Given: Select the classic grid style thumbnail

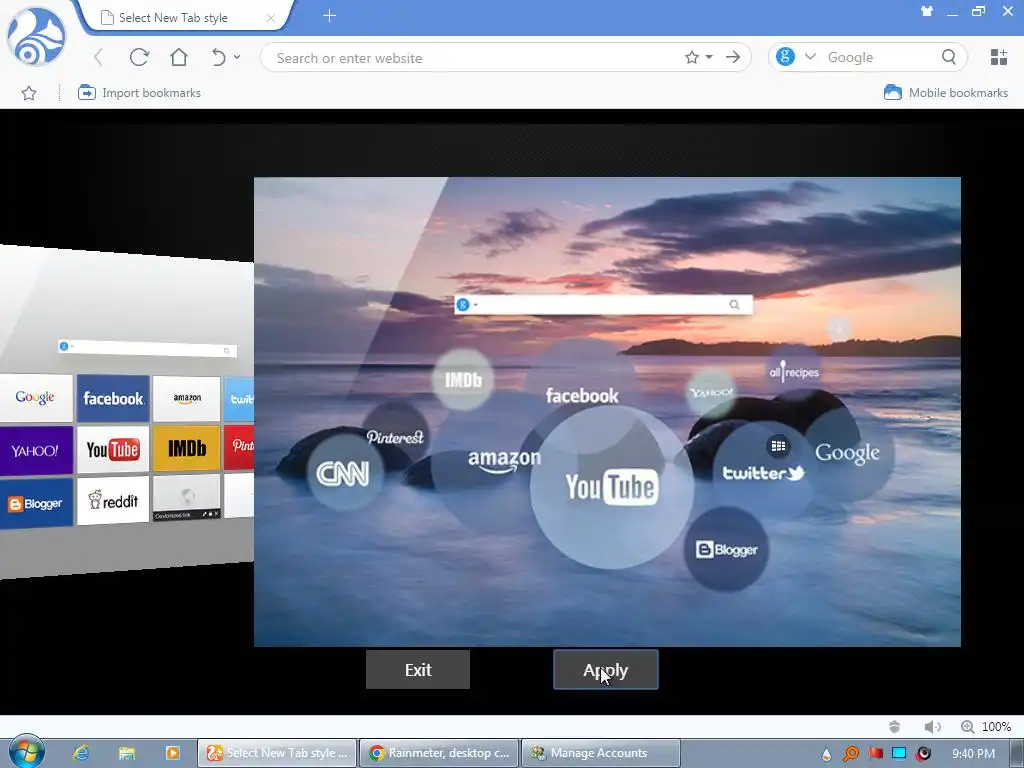Looking at the screenshot, I should coord(127,411).
